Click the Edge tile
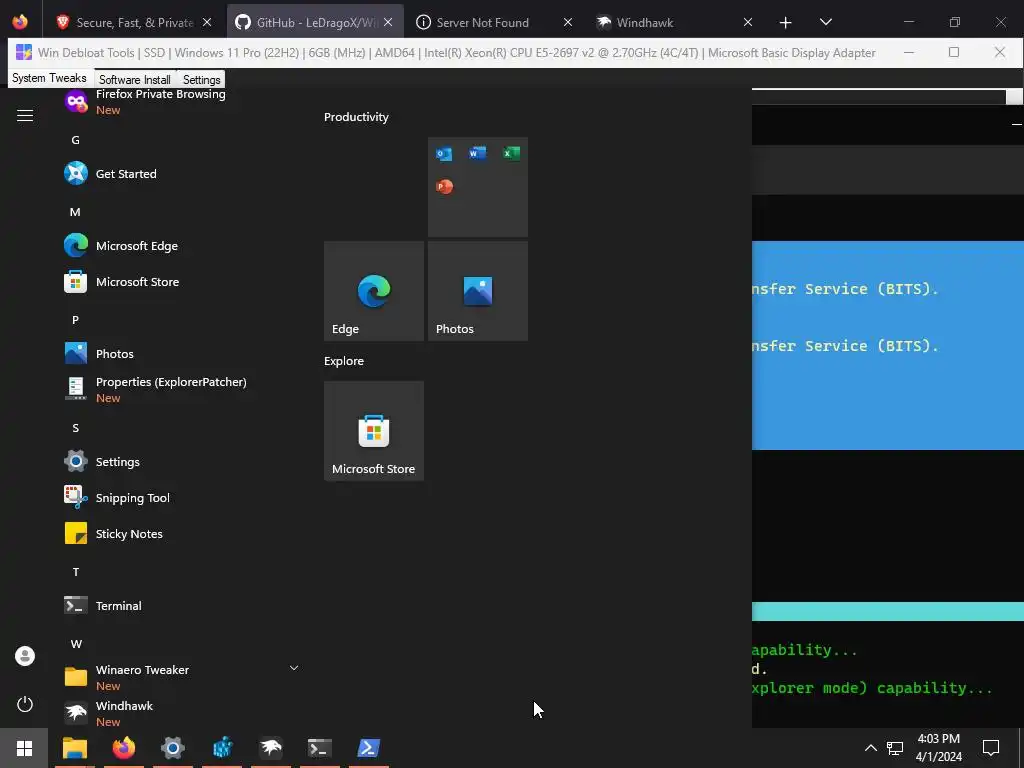This screenshot has width=1024, height=768. coord(374,291)
